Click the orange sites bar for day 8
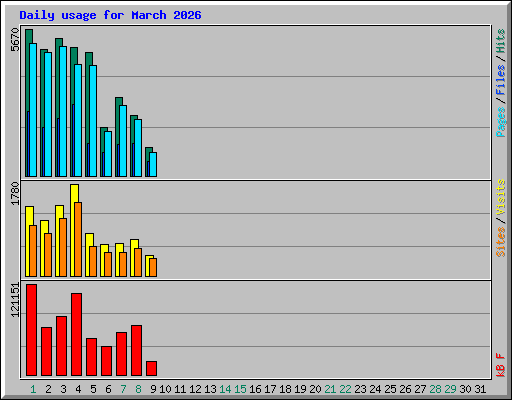This screenshot has height=400, width=512. pyautogui.click(x=138, y=262)
